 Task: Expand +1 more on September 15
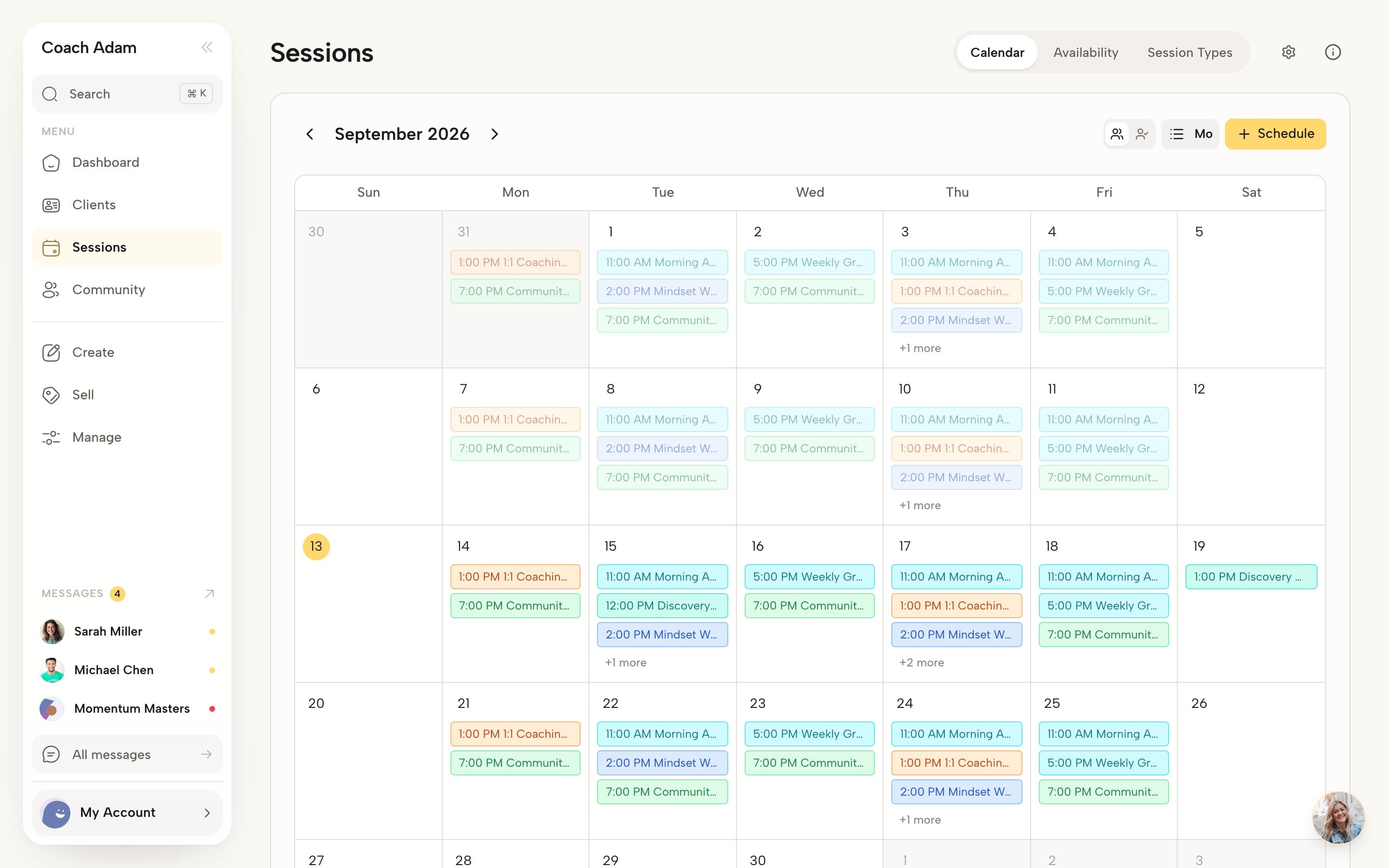[626, 663]
